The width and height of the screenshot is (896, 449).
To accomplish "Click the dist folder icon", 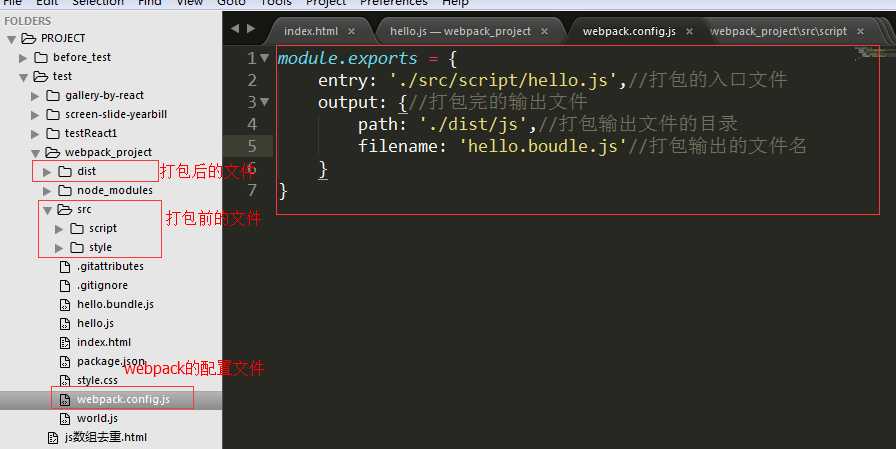I will click(65, 171).
